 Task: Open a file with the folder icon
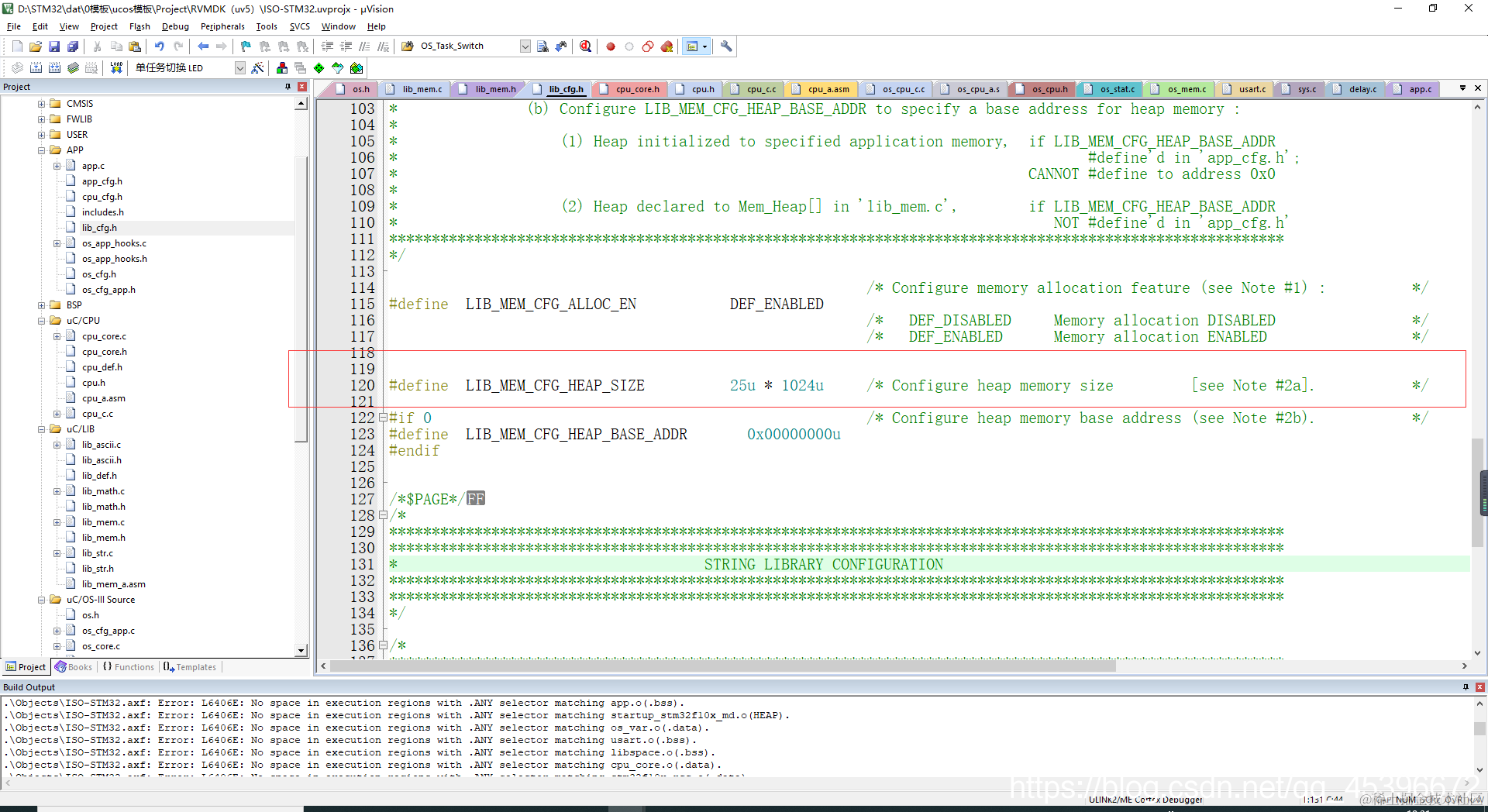36,46
